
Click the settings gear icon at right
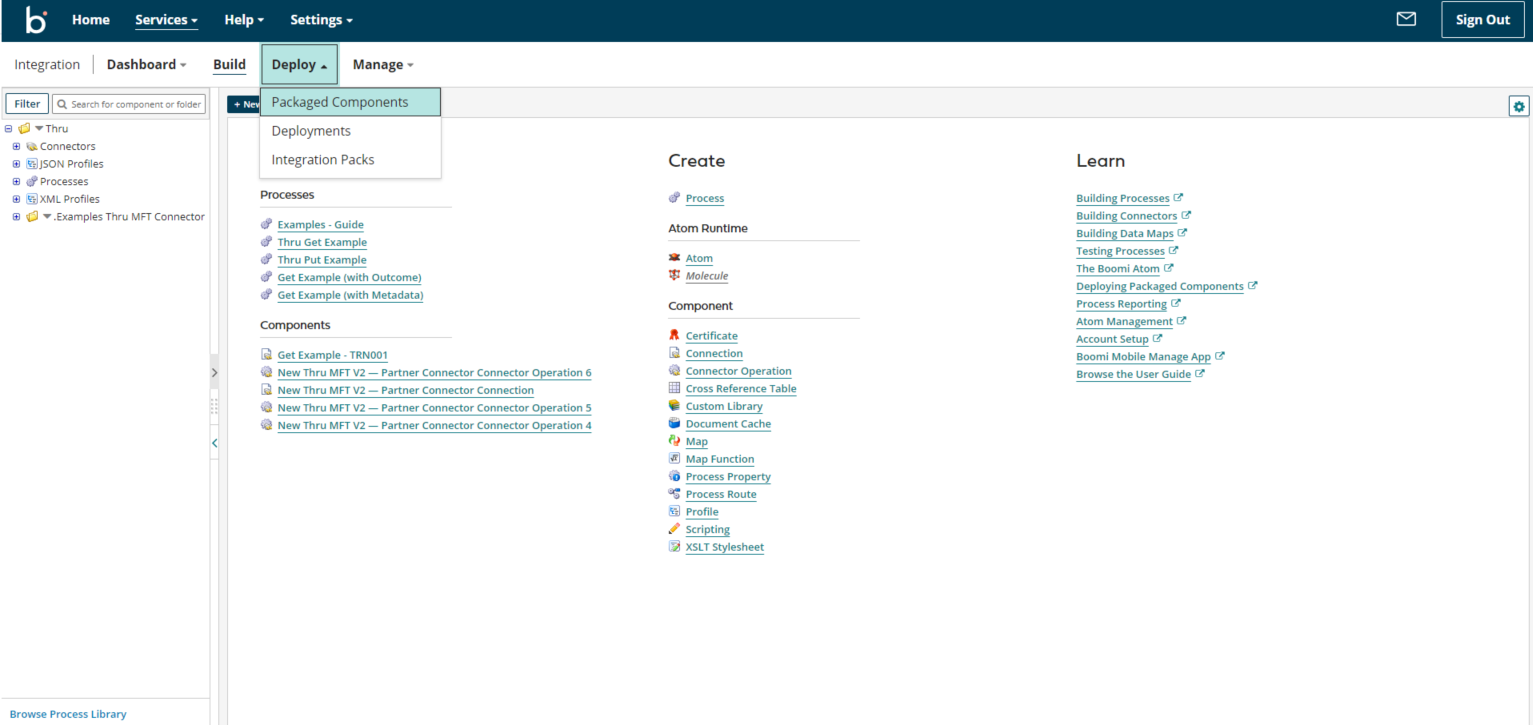click(1519, 106)
